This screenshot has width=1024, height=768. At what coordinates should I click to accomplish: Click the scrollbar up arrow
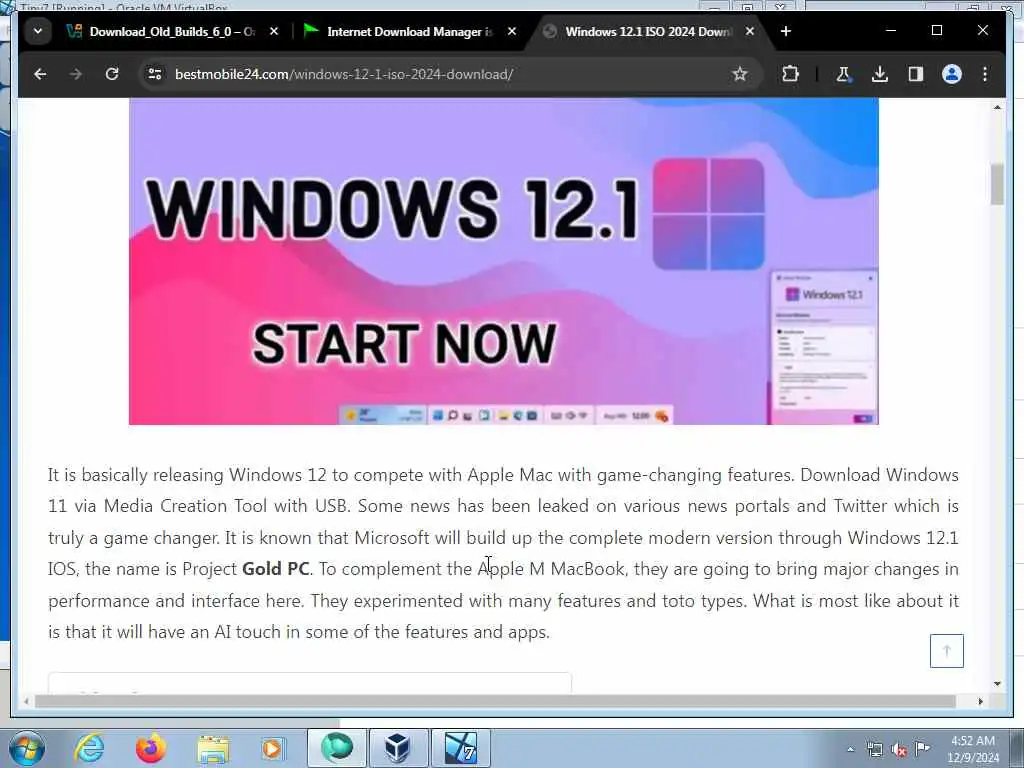997,107
